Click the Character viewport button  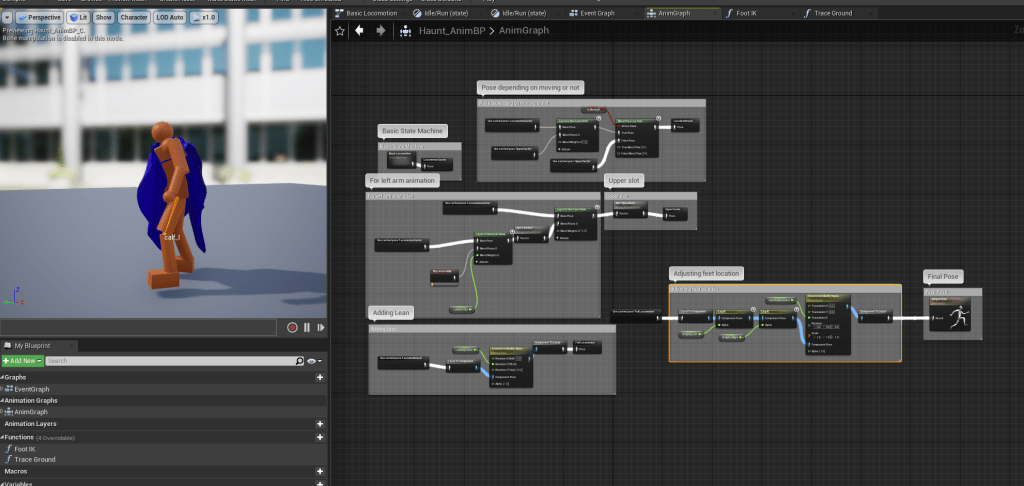(x=133, y=17)
